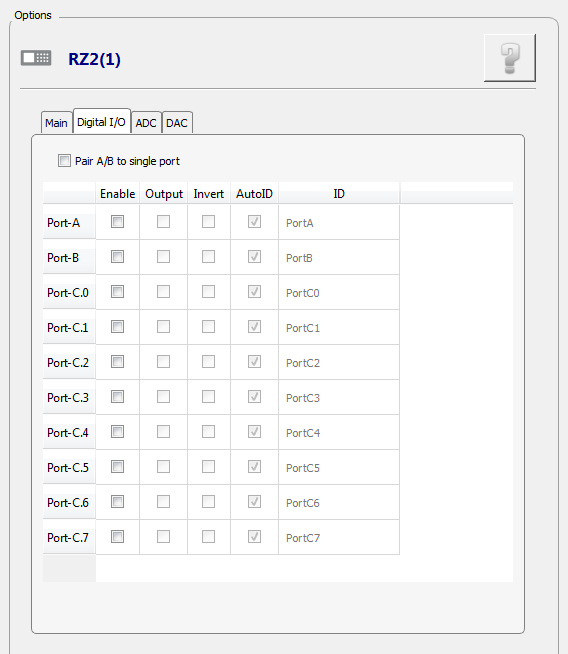Uncheck AutoID for Port-B
The width and height of the screenshot is (568, 654).
pos(254,257)
